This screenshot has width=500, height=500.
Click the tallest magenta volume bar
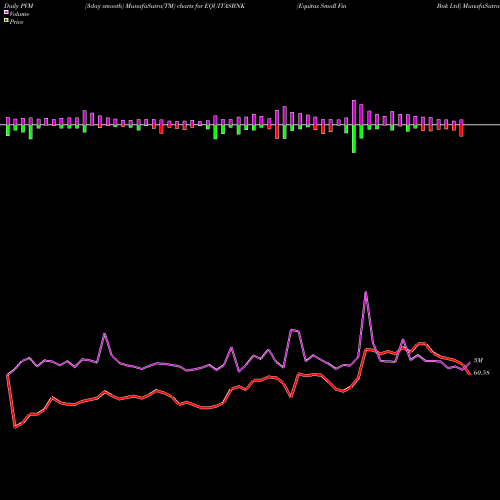(x=354, y=112)
